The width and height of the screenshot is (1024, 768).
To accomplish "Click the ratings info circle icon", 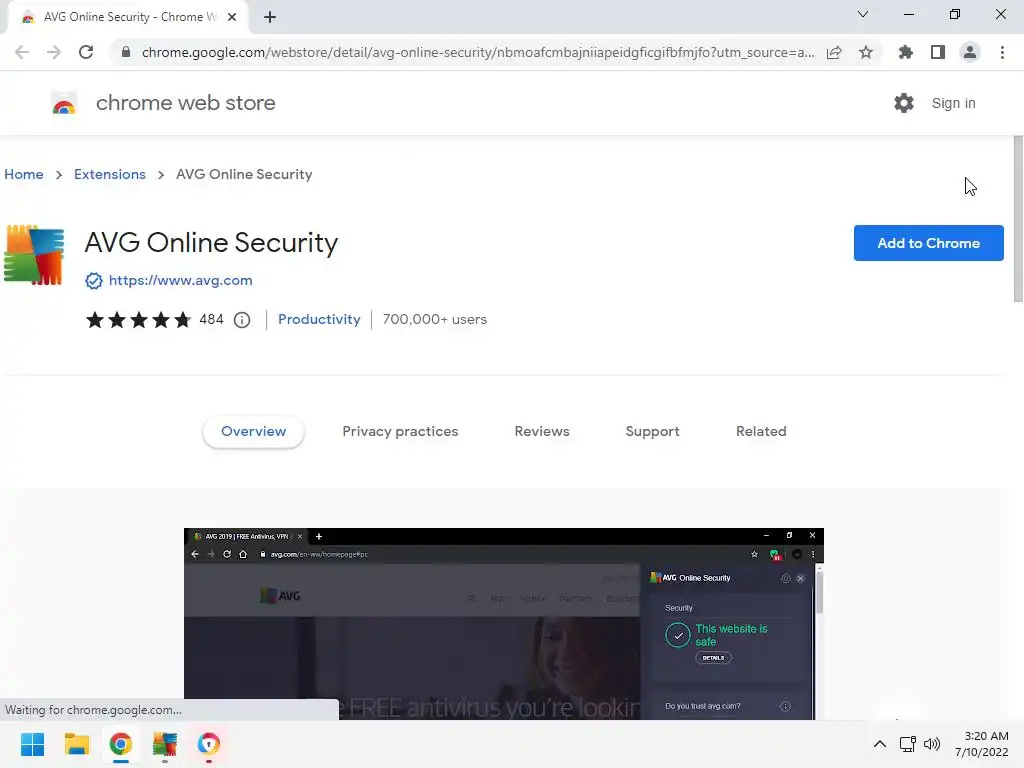I will tap(242, 320).
